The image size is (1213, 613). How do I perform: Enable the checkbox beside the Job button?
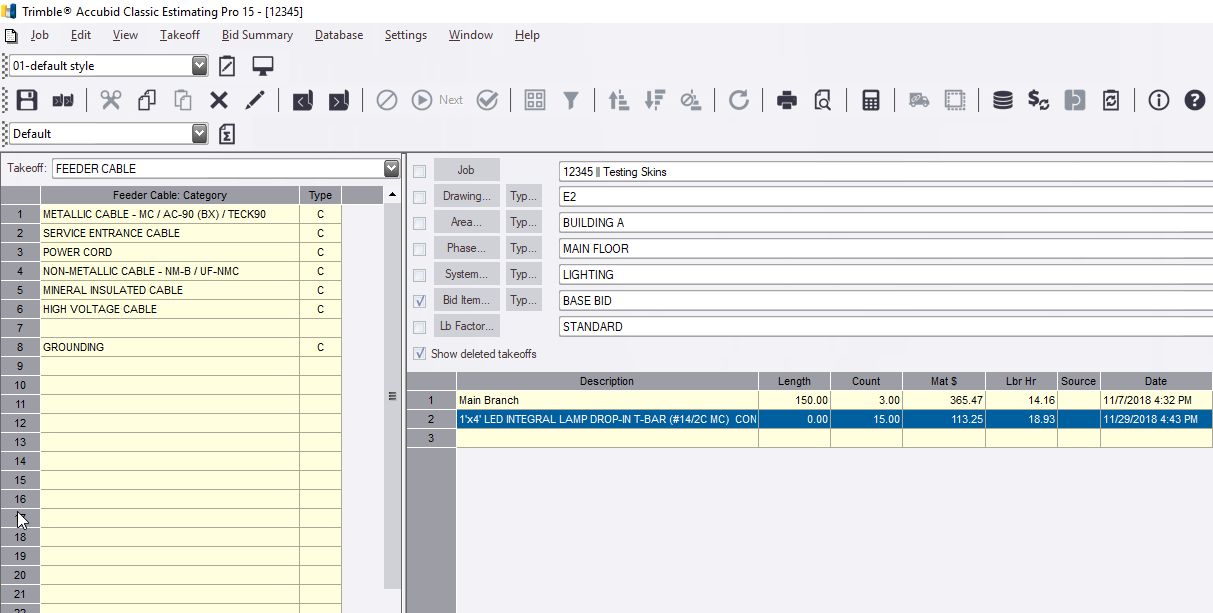pos(419,171)
